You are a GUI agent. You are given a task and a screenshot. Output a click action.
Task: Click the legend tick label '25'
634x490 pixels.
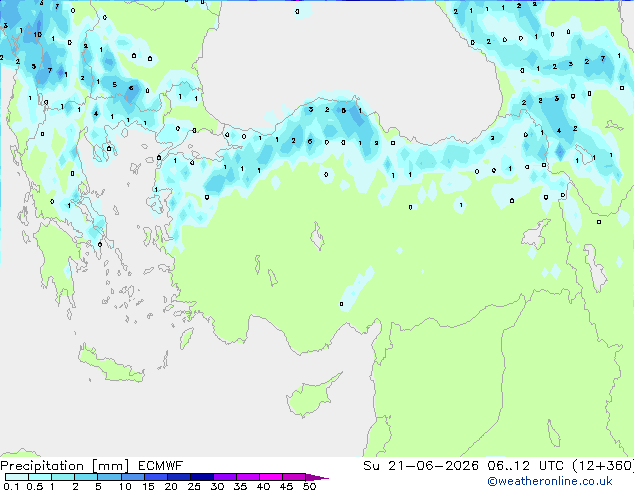(194, 486)
